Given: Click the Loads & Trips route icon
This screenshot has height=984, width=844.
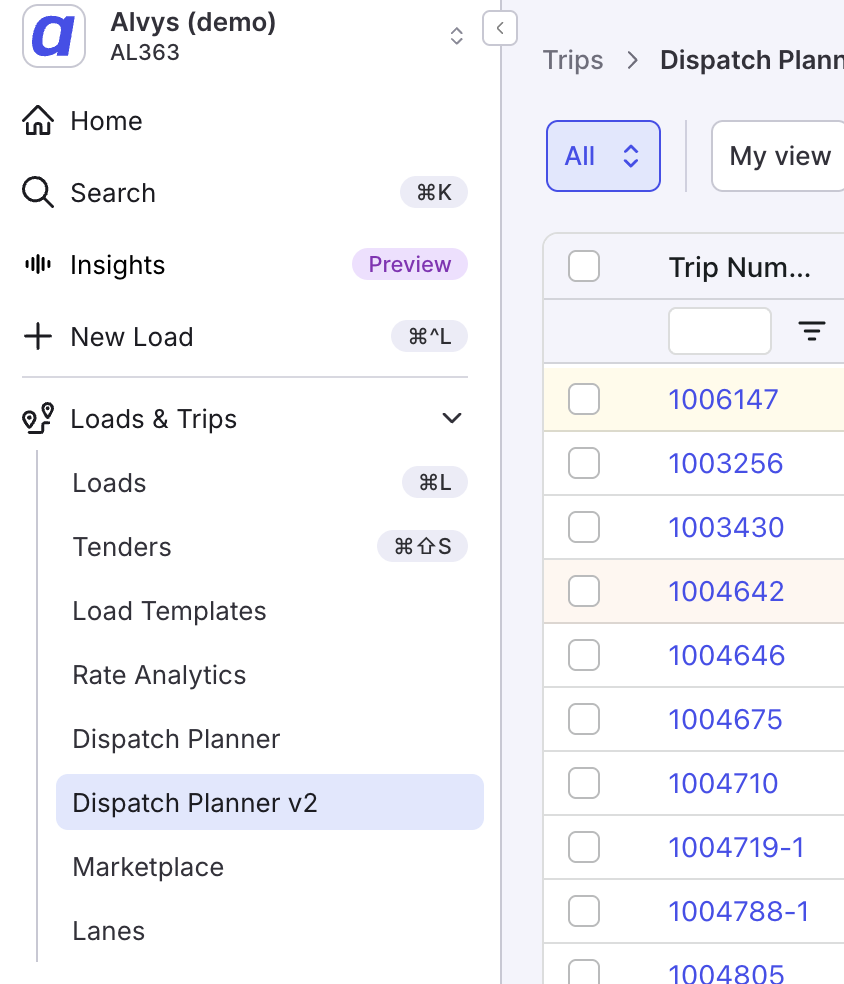Looking at the screenshot, I should pyautogui.click(x=38, y=419).
